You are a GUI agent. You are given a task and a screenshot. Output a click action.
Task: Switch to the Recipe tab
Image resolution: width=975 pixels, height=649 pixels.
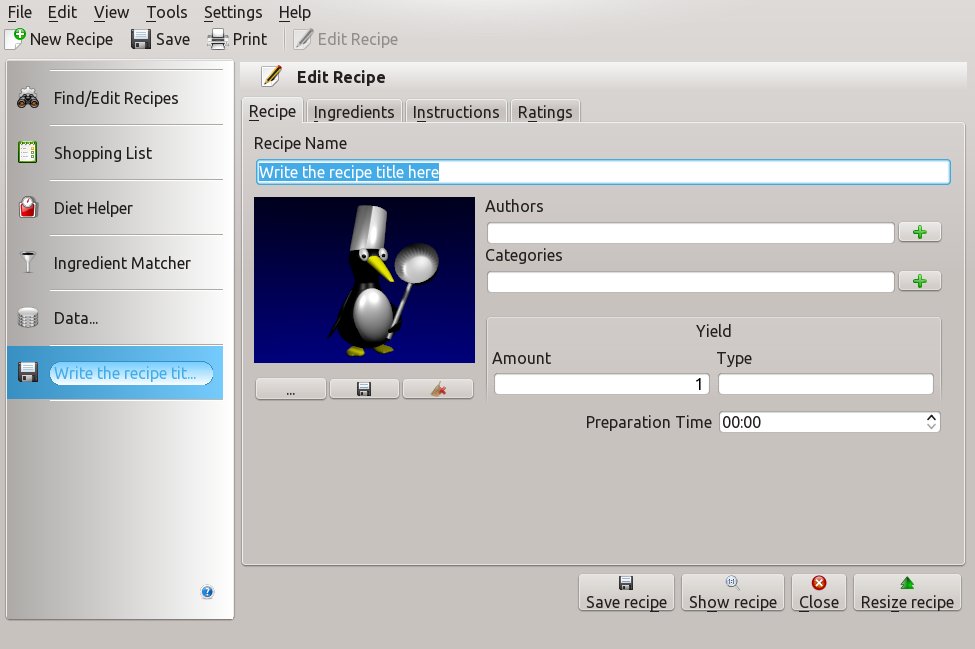click(272, 111)
